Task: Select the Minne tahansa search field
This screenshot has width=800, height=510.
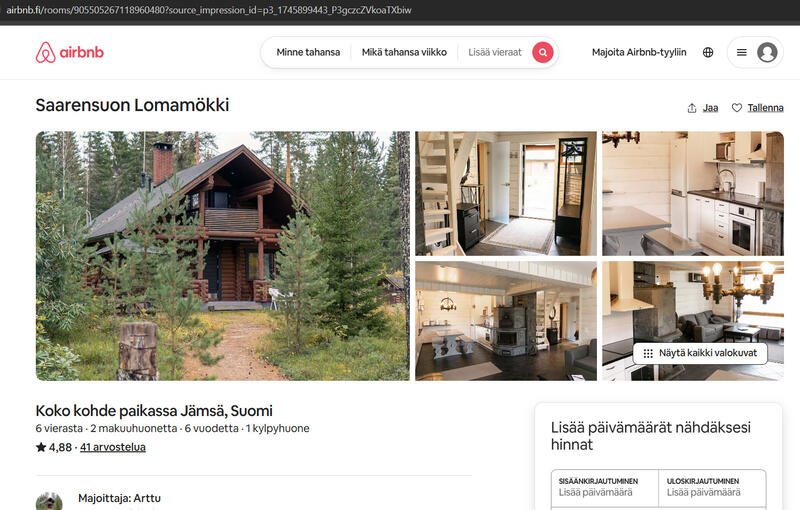Action: click(308, 52)
